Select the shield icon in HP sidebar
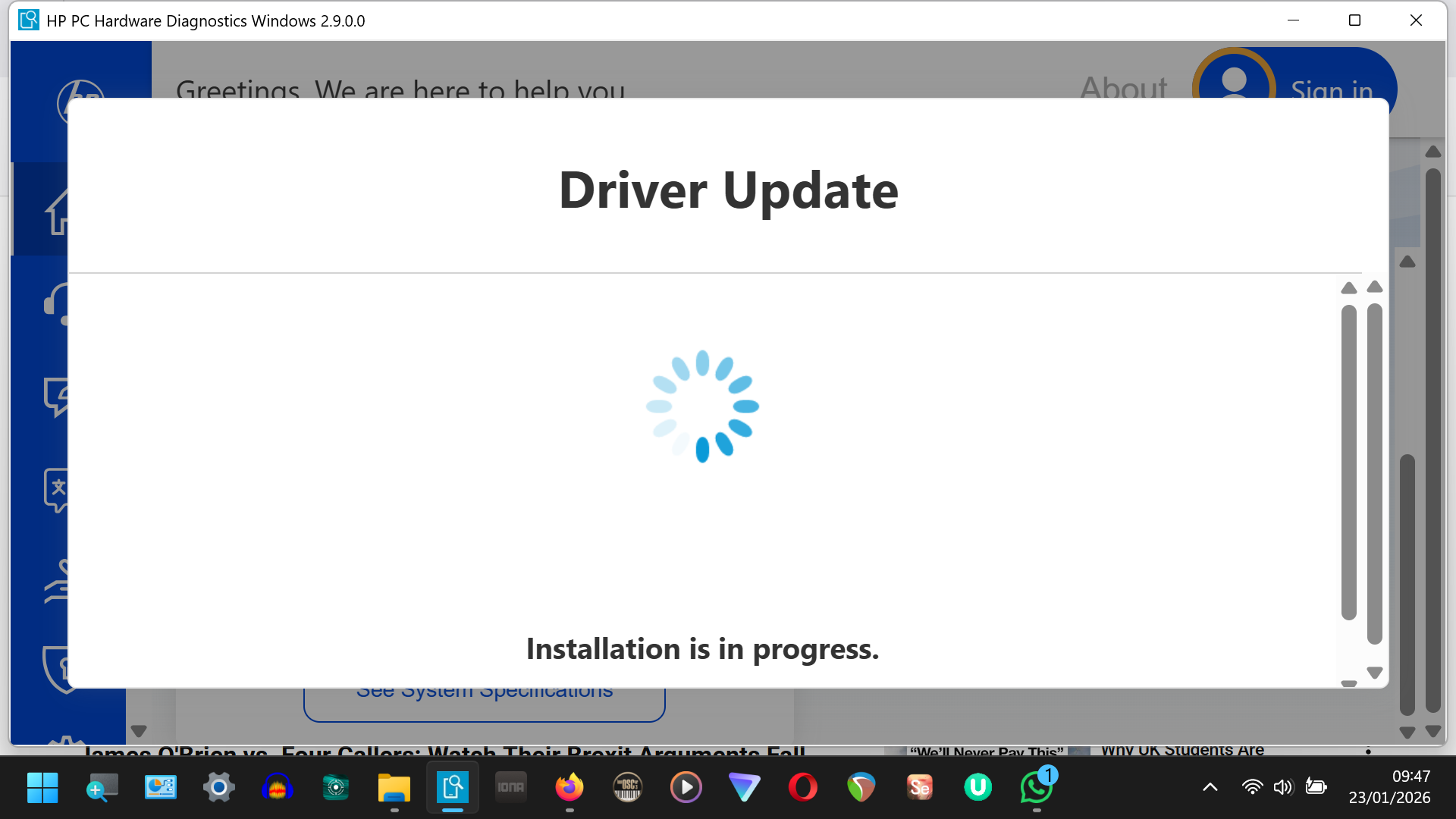This screenshot has height=819, width=1456. tap(56, 669)
